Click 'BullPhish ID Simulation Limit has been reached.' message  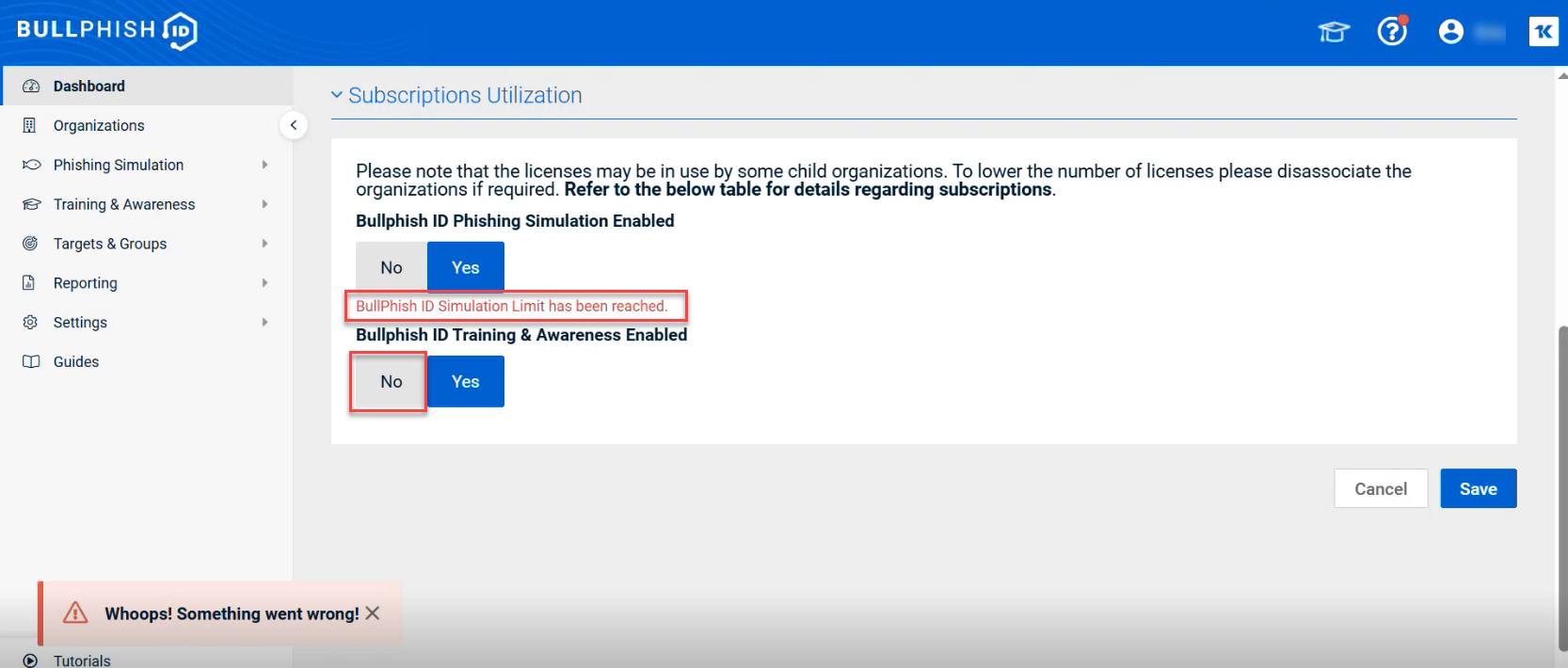tap(511, 306)
